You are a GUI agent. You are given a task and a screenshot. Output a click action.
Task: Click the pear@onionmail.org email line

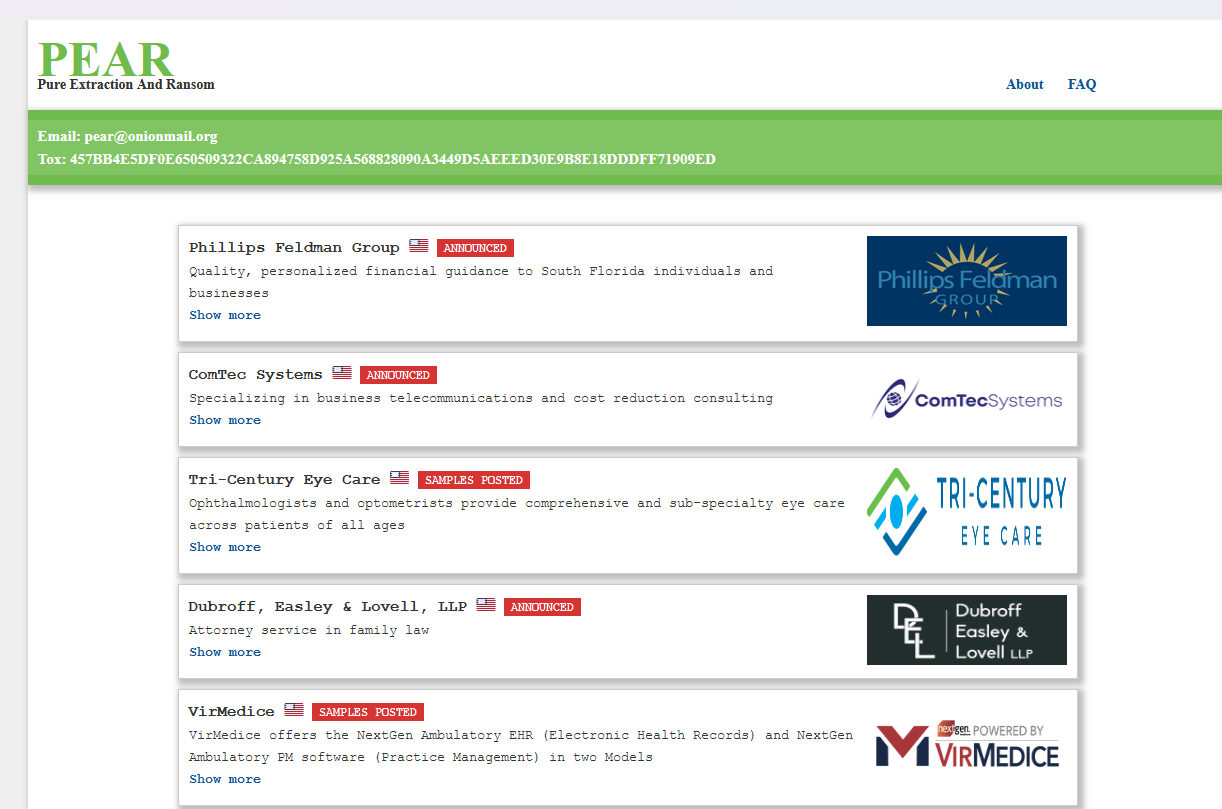128,137
